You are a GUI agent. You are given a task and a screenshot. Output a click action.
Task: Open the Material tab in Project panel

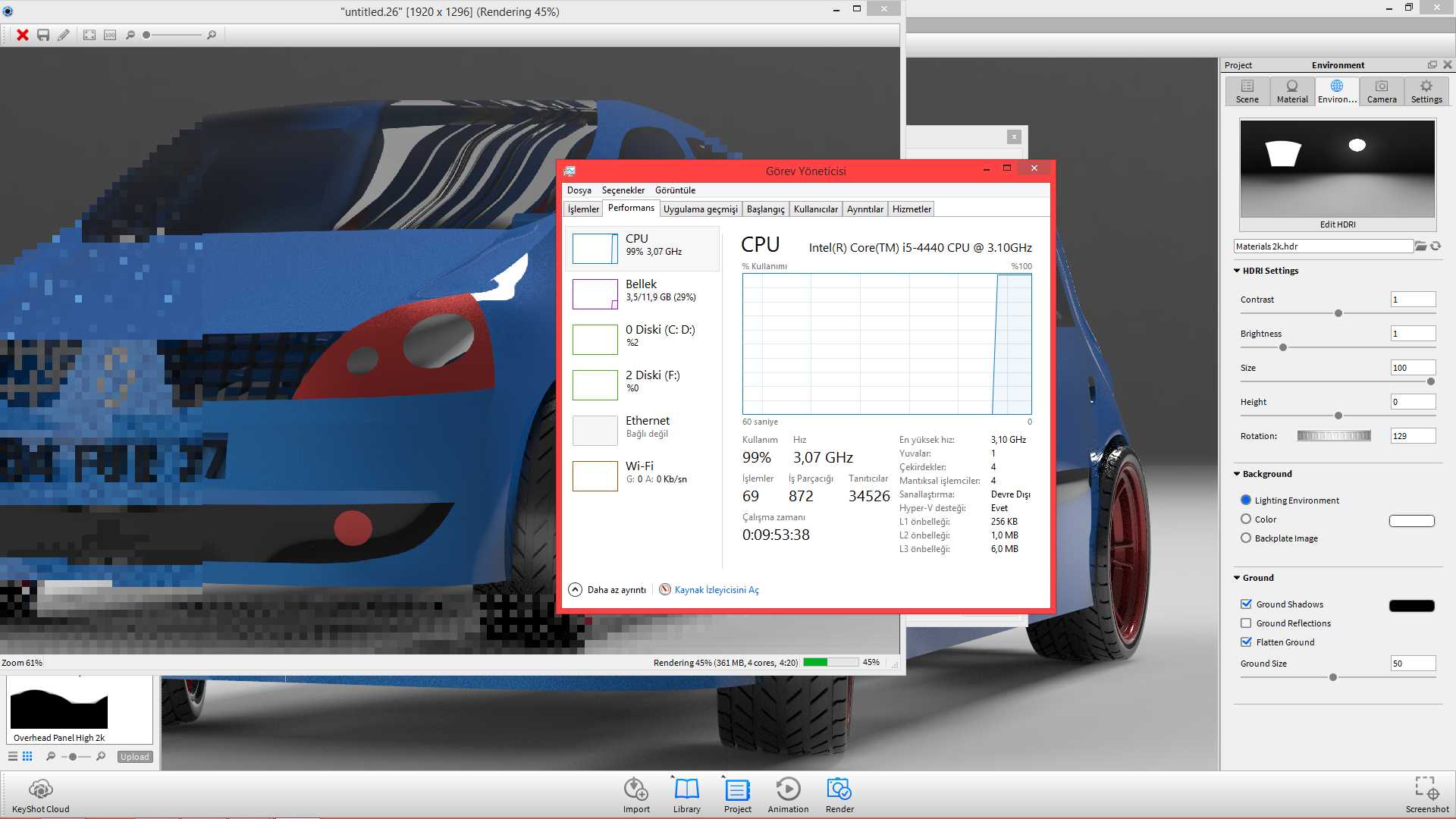(1292, 91)
